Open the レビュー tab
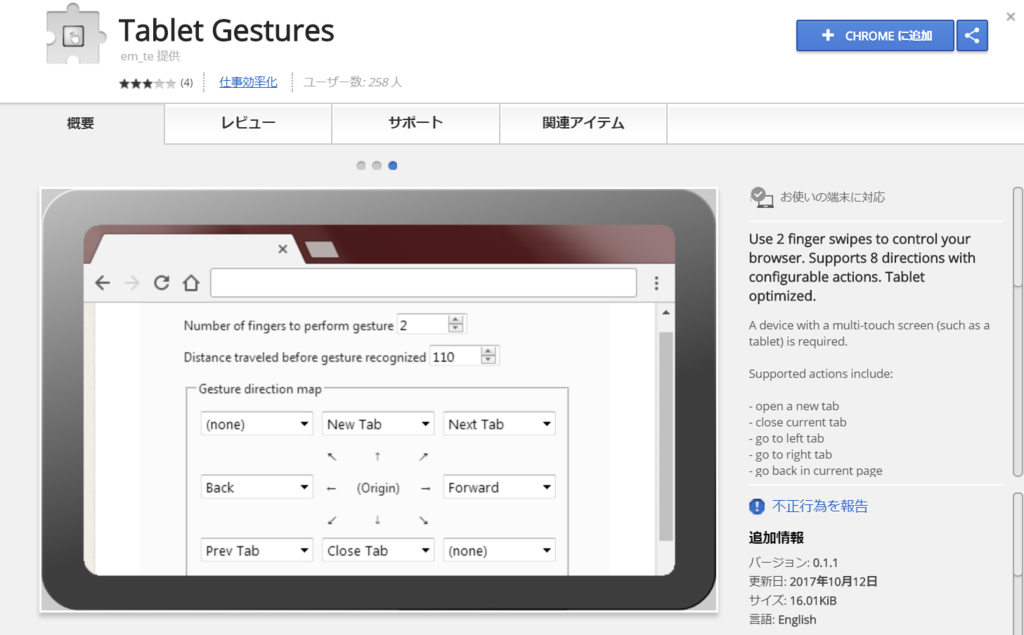 click(248, 123)
